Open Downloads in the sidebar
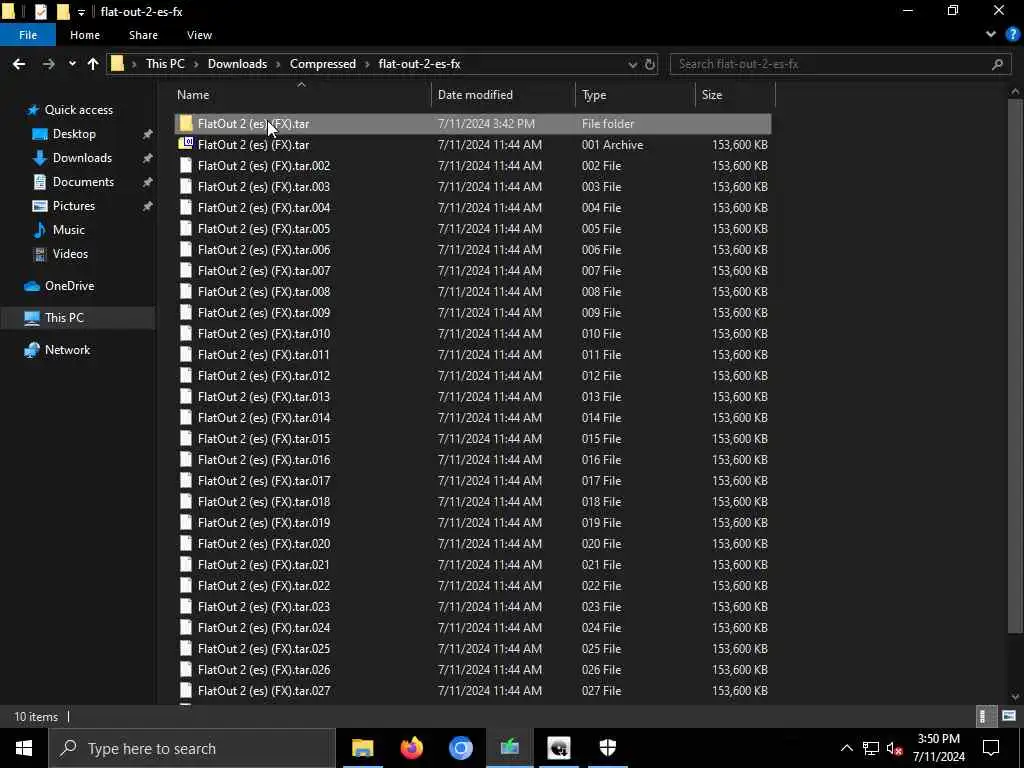 click(x=82, y=158)
